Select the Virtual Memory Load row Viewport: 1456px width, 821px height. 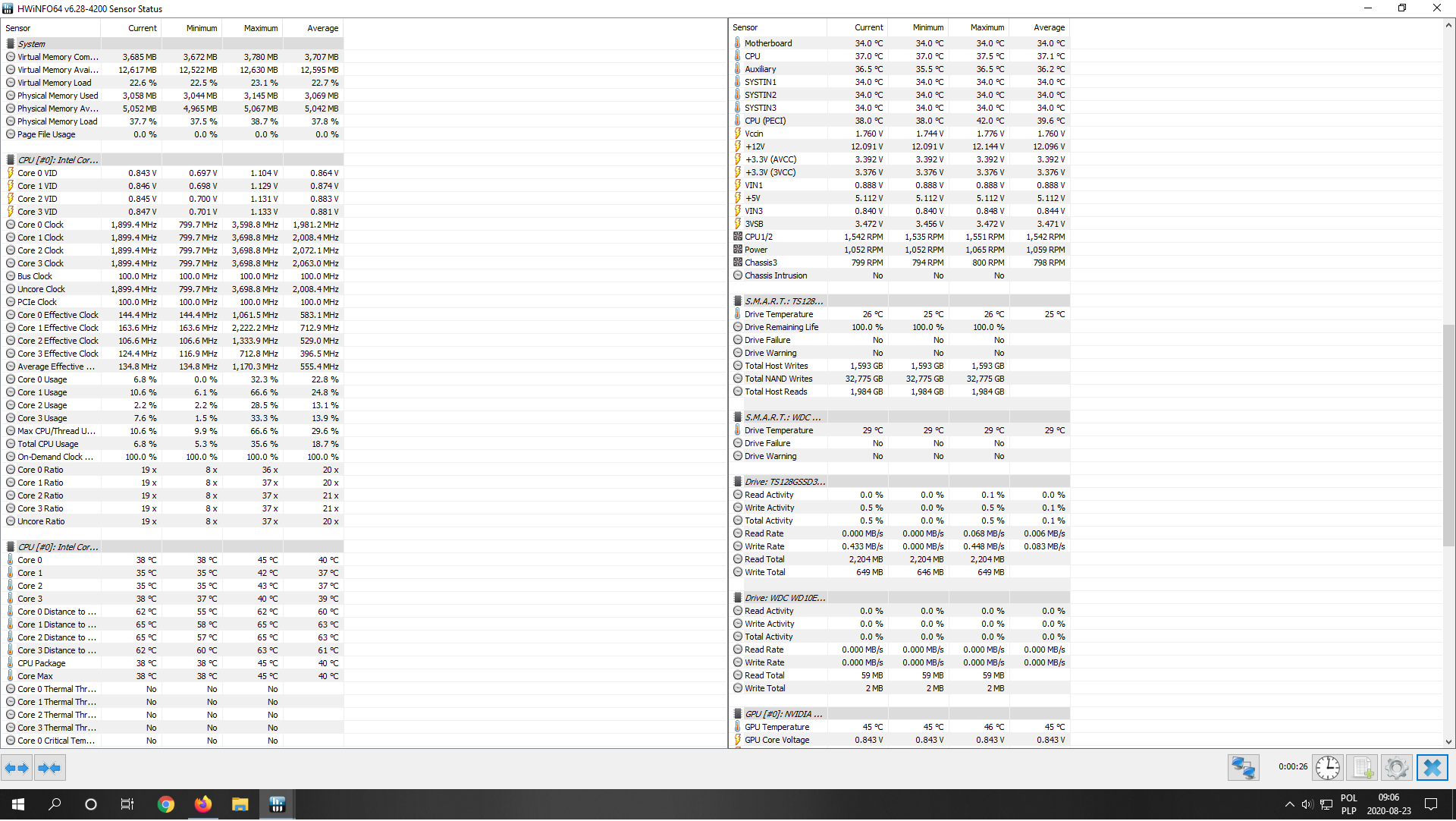click(173, 83)
